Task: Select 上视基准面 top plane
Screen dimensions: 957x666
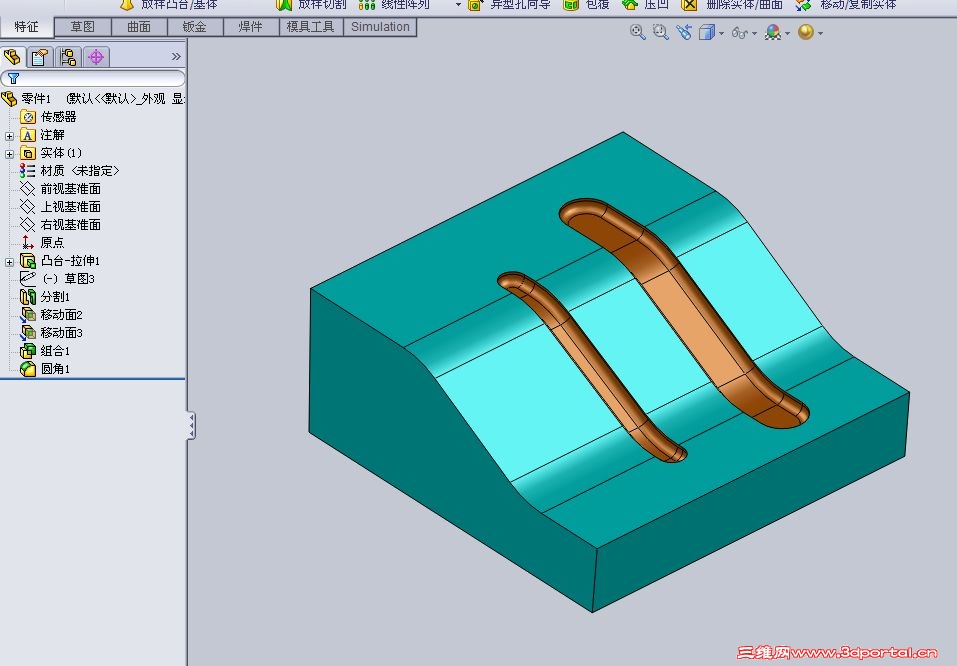Action: 60,206
